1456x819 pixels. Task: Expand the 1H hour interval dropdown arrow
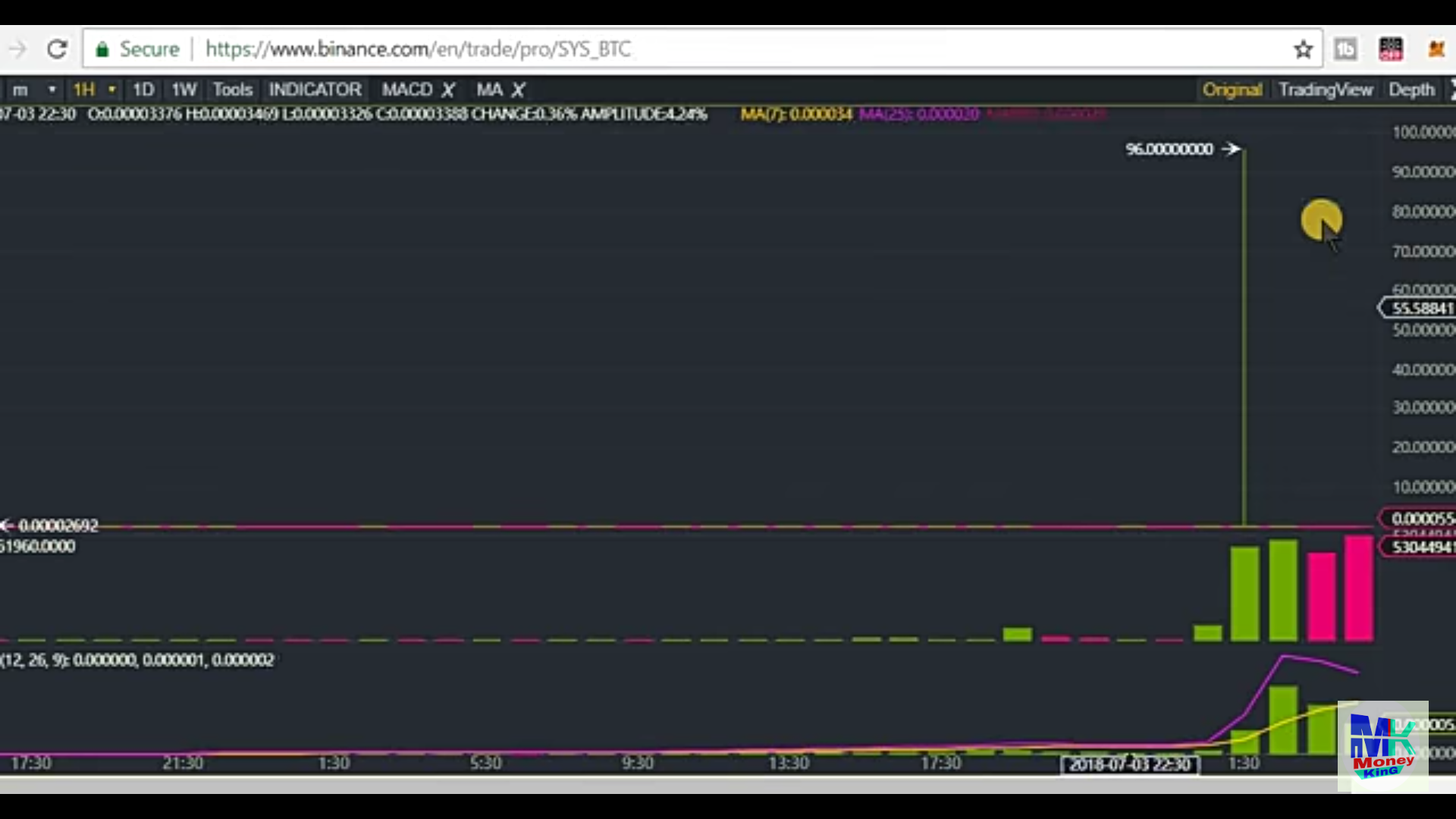click(x=111, y=89)
